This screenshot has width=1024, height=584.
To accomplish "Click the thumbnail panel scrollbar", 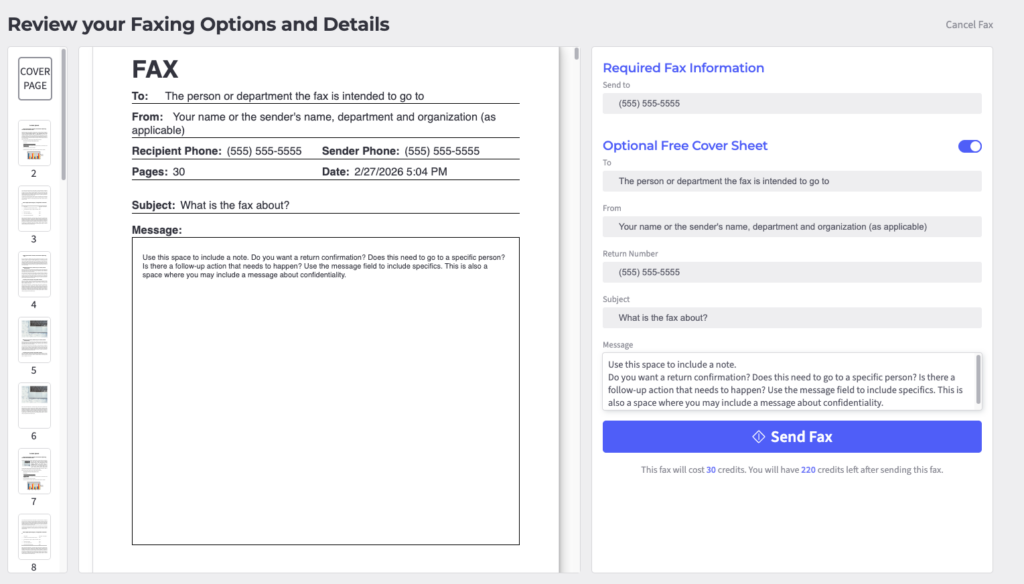I will [x=65, y=90].
